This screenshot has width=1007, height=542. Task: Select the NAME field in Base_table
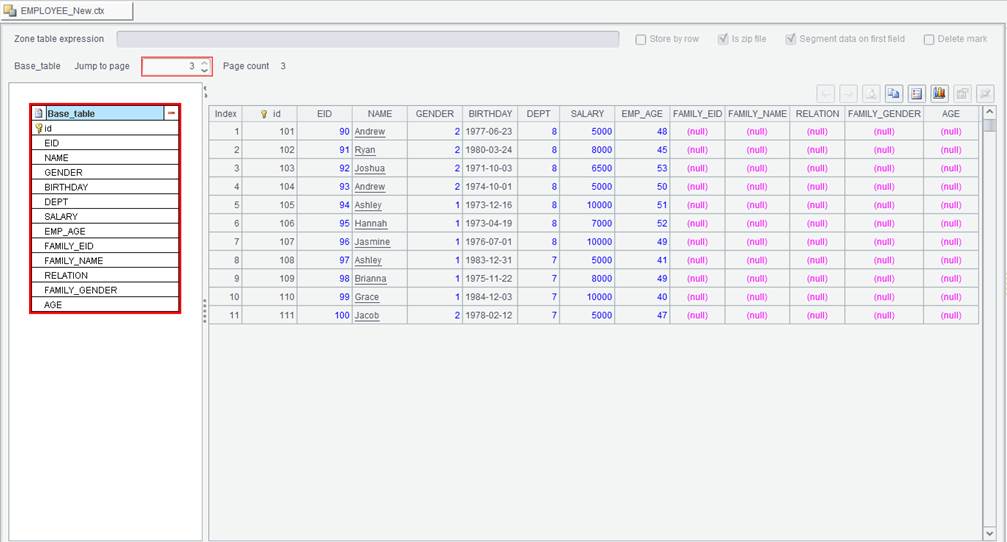click(105, 157)
